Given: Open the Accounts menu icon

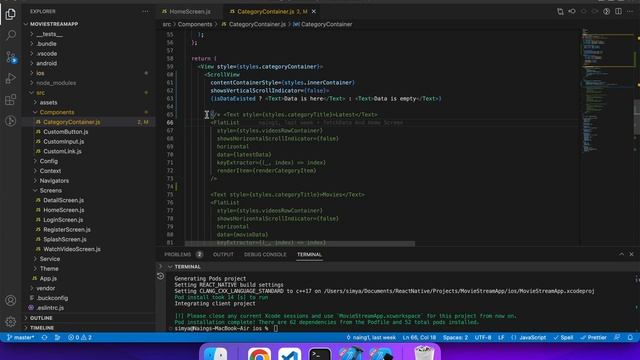Looking at the screenshot, I should 11,300.
